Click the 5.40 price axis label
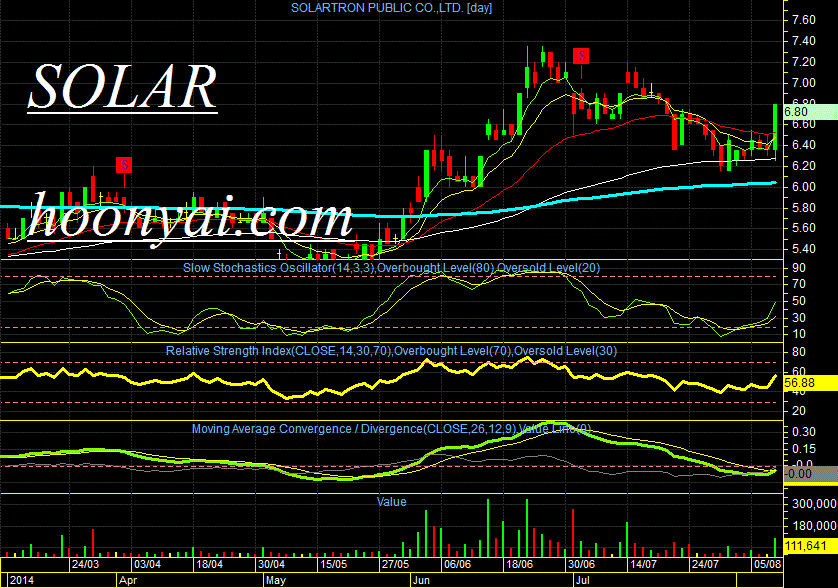Viewport: 838px width, 588px height. 804,249
